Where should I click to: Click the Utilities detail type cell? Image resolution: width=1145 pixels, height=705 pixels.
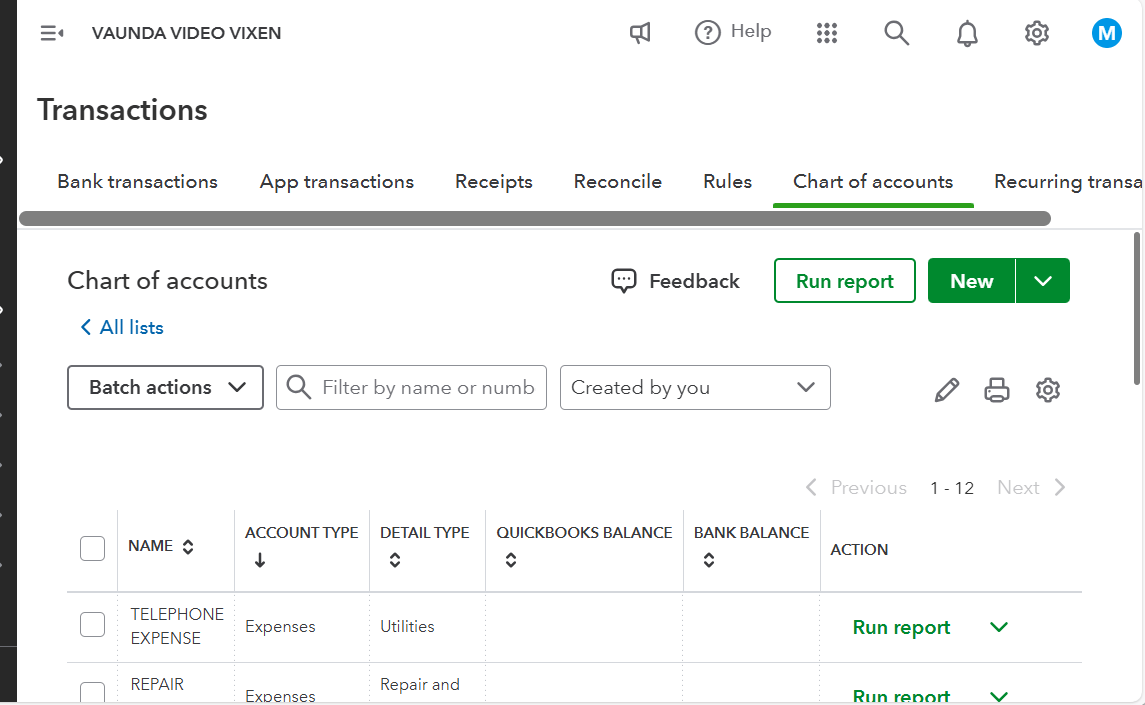(407, 627)
